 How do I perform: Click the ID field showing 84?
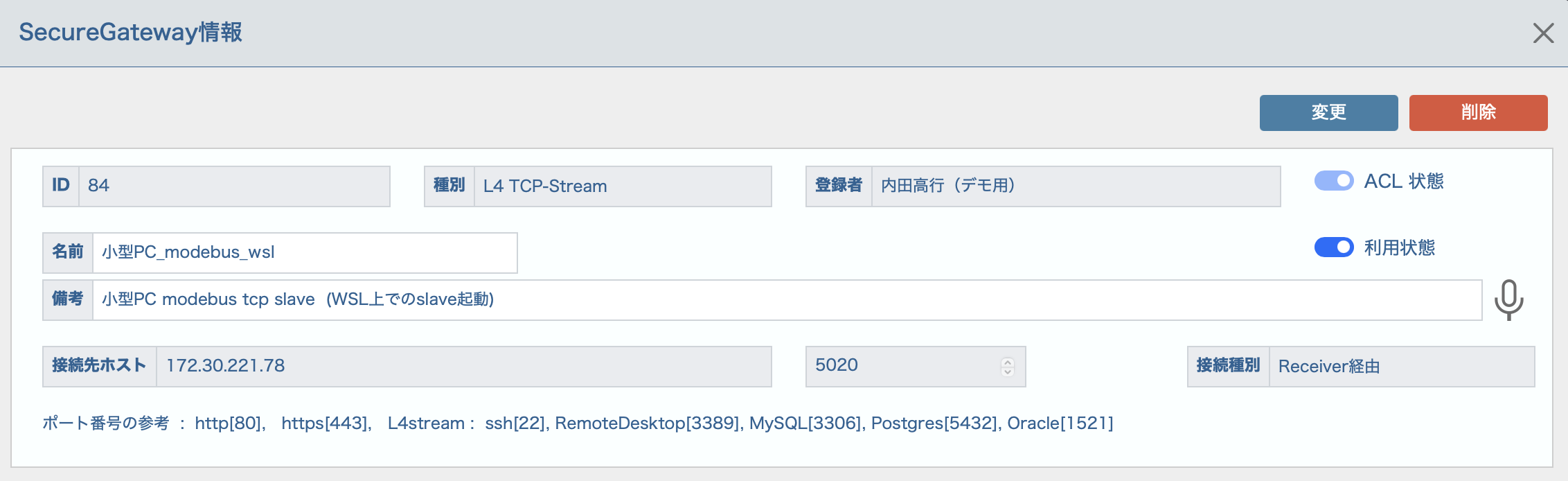(234, 186)
